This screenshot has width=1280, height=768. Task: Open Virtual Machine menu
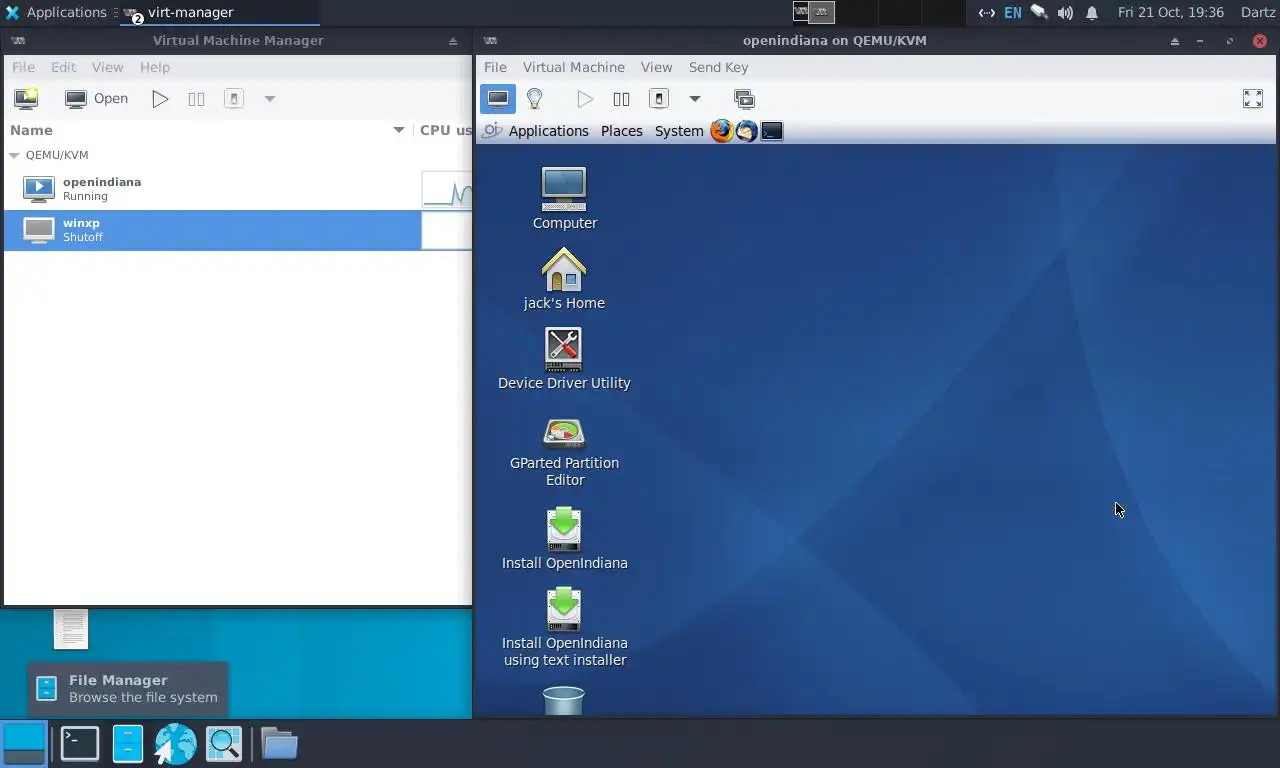pos(573,67)
